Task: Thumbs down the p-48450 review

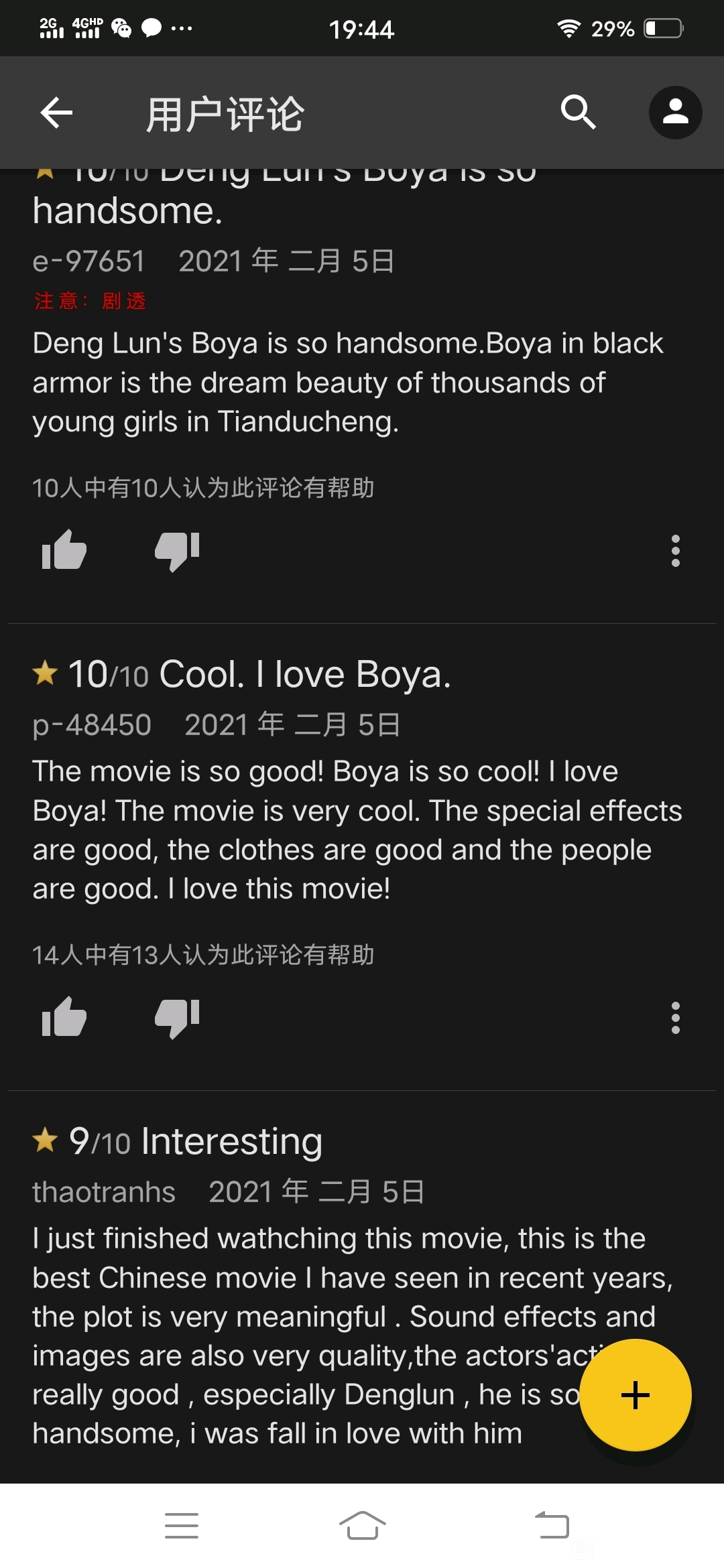Action: [177, 1018]
